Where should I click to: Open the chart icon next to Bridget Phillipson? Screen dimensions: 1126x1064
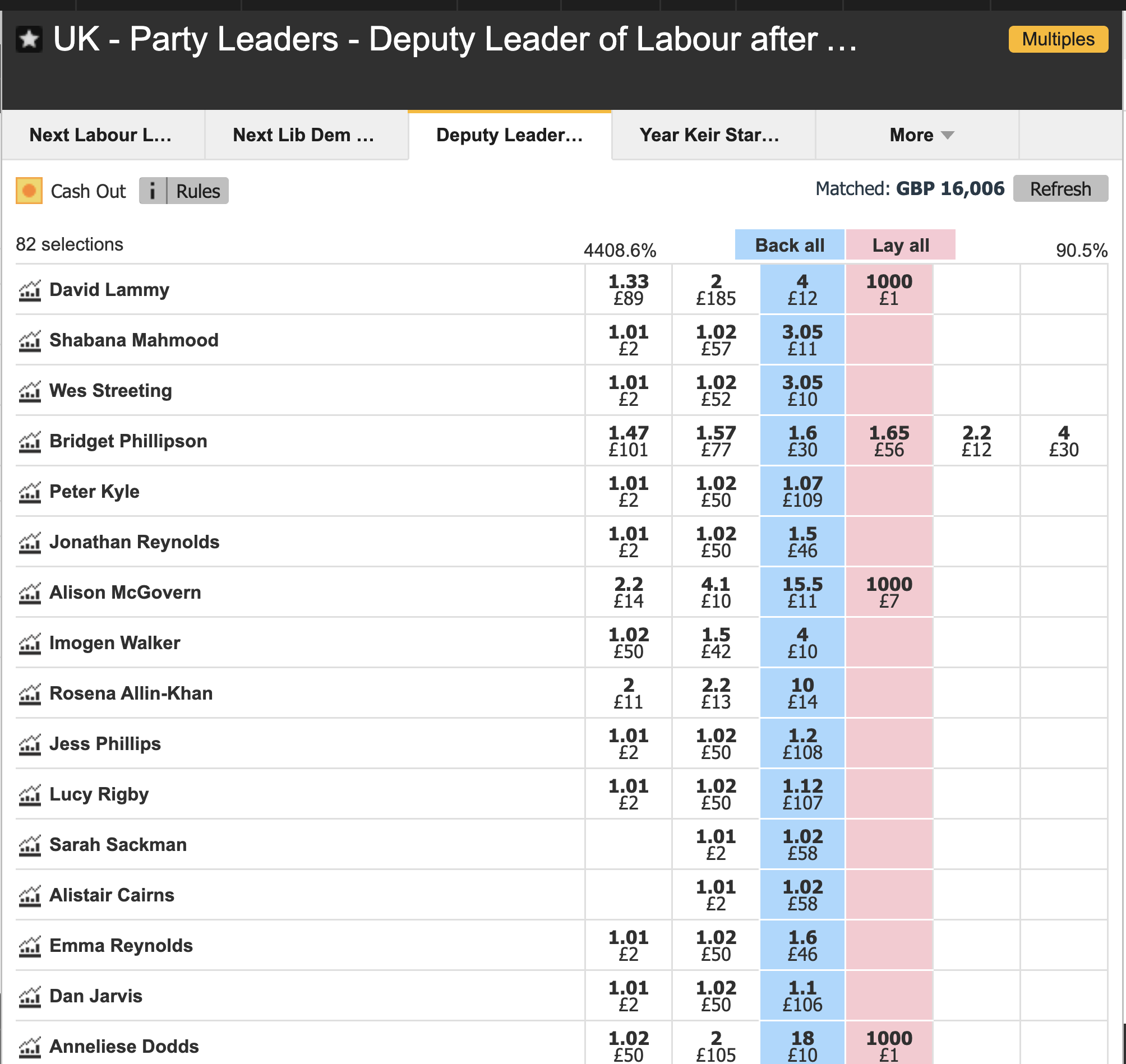pos(30,442)
